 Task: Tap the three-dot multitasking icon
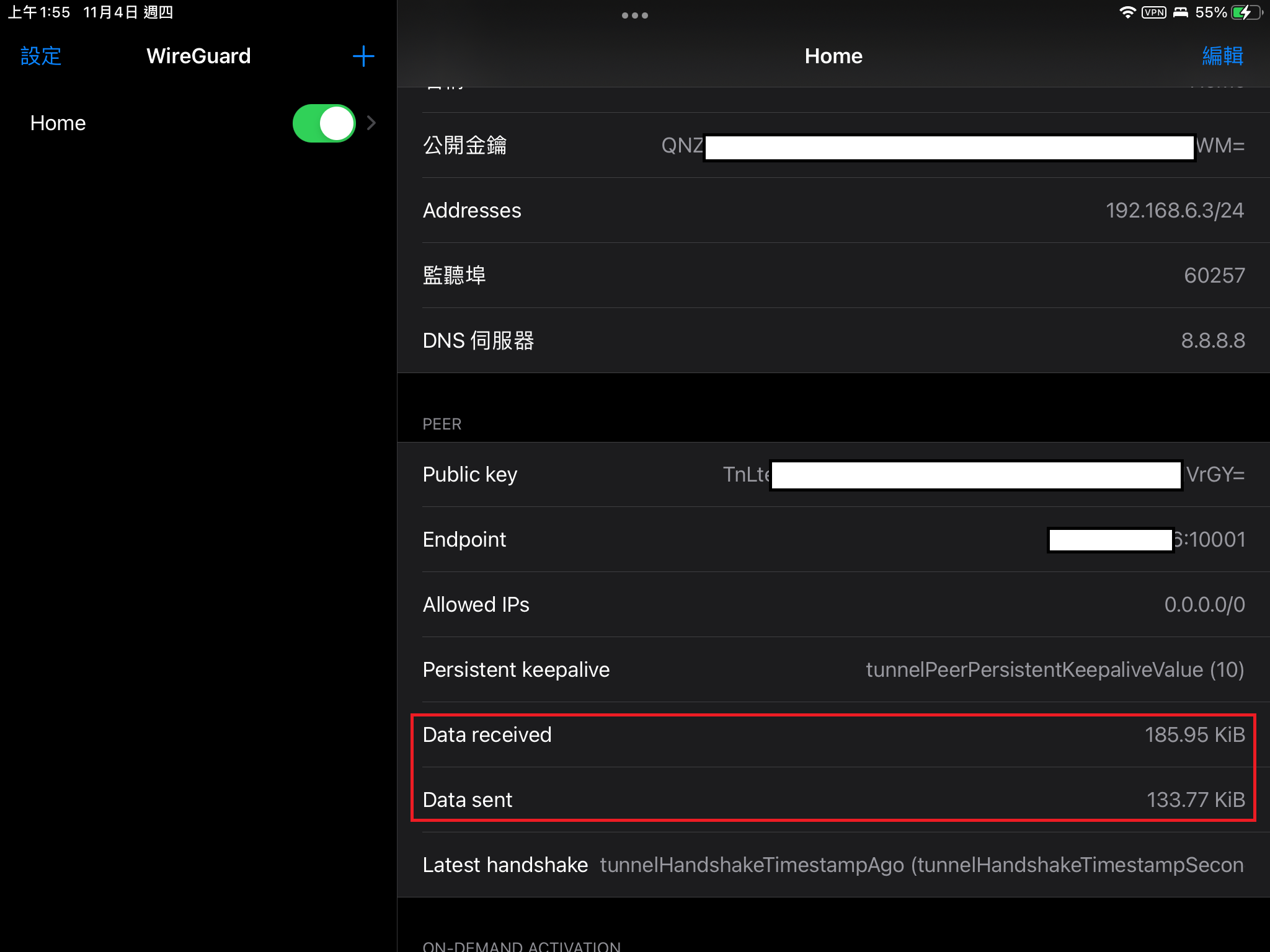coord(634,15)
